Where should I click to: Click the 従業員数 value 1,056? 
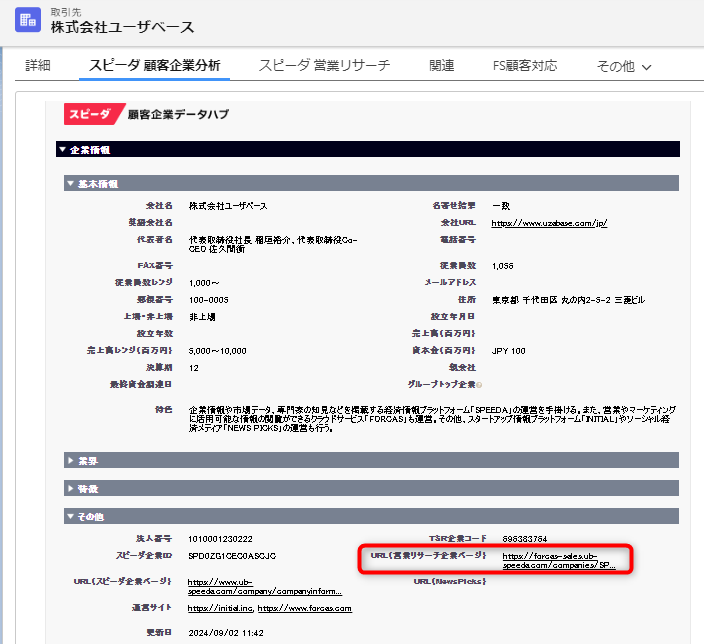click(x=502, y=266)
